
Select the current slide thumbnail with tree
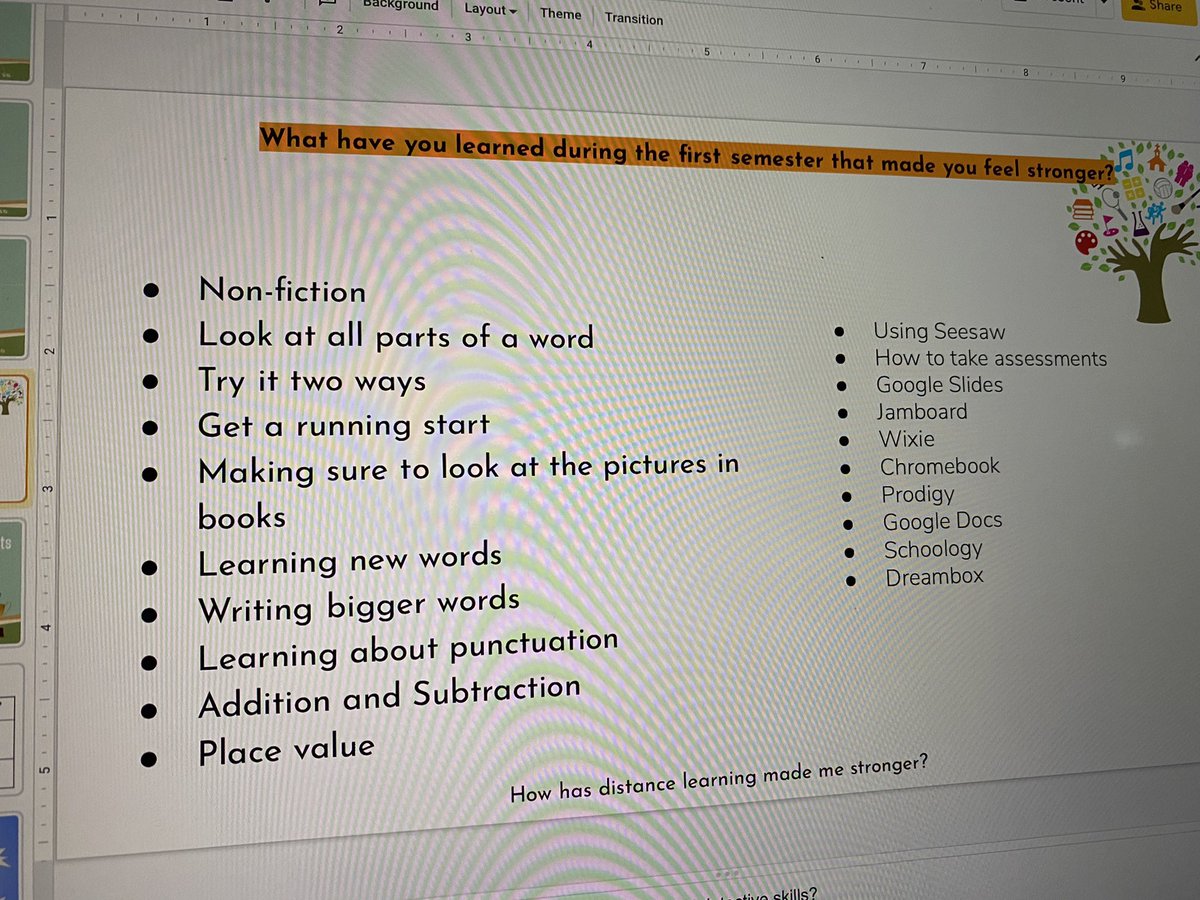pyautogui.click(x=13, y=438)
